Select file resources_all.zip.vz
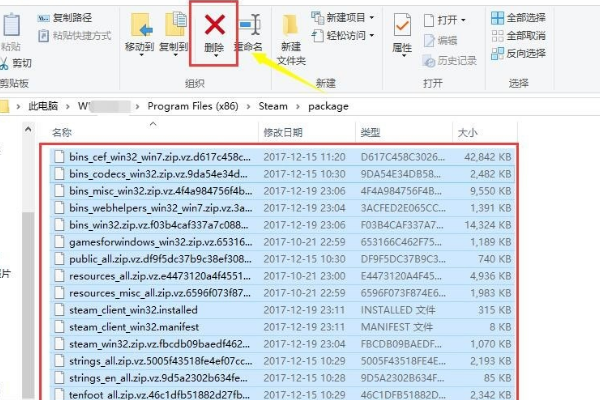Image resolution: width=600 pixels, height=400 pixels. pyautogui.click(x=282, y=276)
